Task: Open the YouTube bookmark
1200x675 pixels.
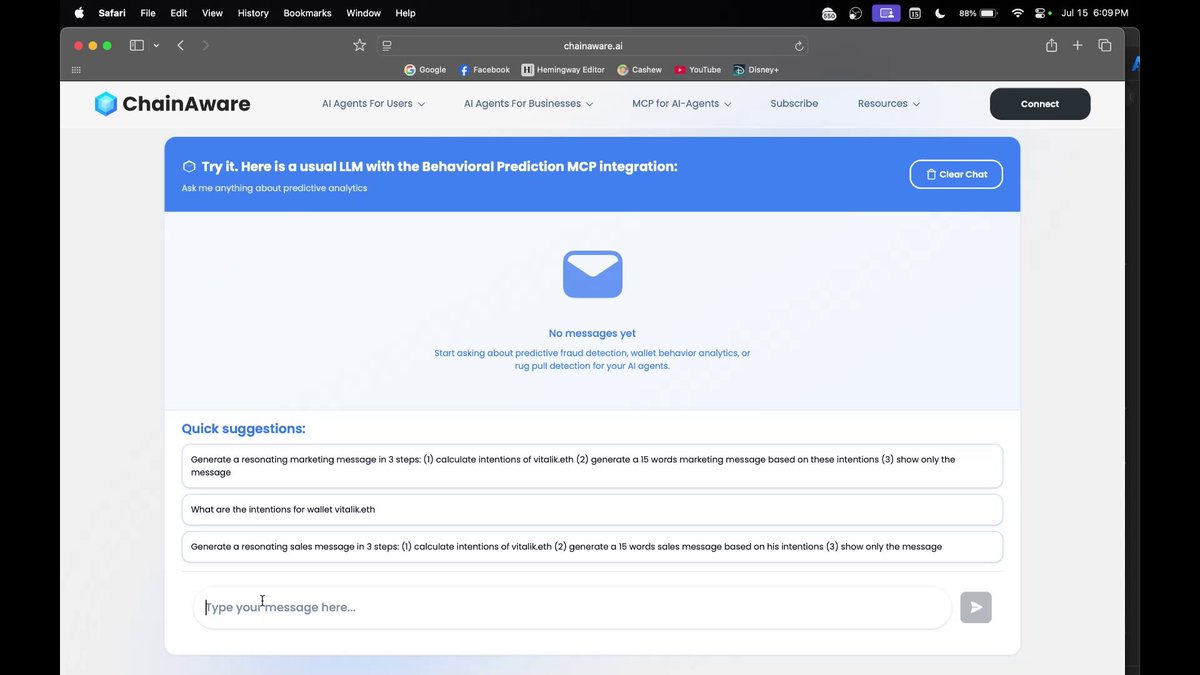Action: pos(697,70)
